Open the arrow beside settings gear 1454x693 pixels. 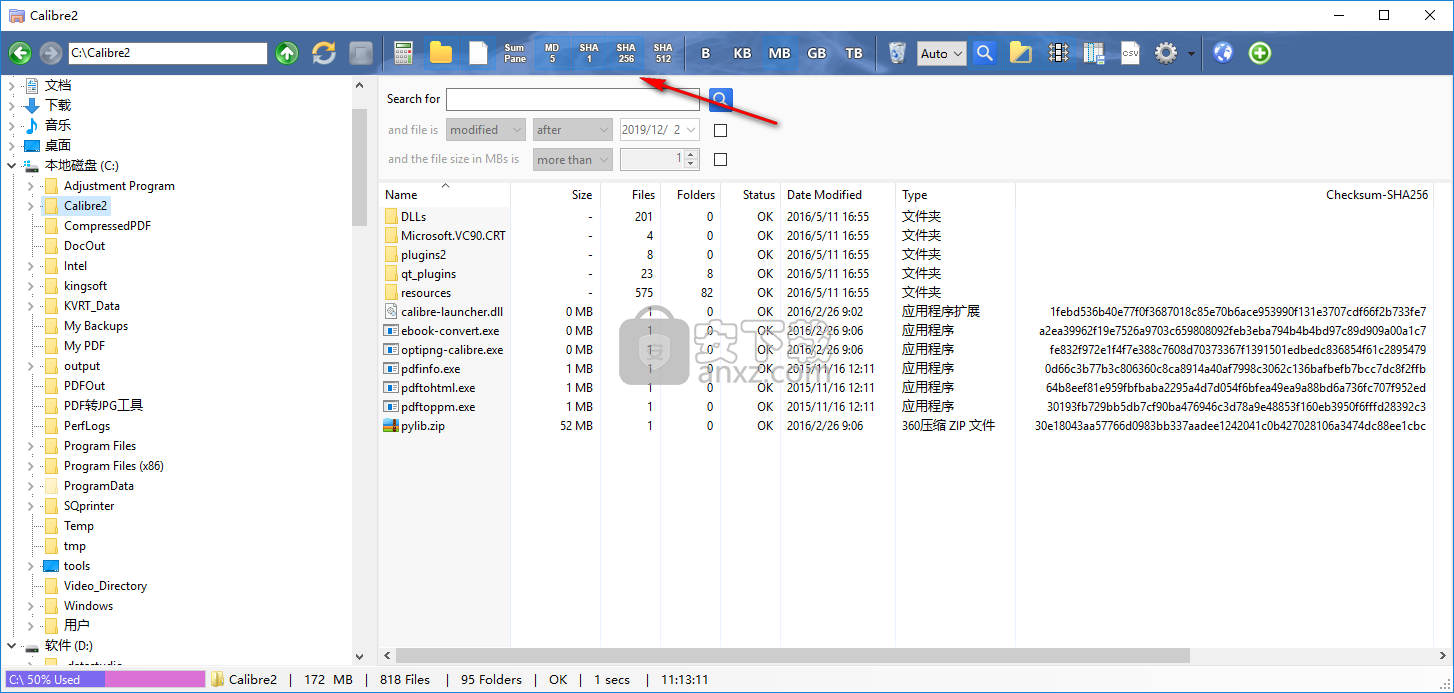tap(1191, 54)
